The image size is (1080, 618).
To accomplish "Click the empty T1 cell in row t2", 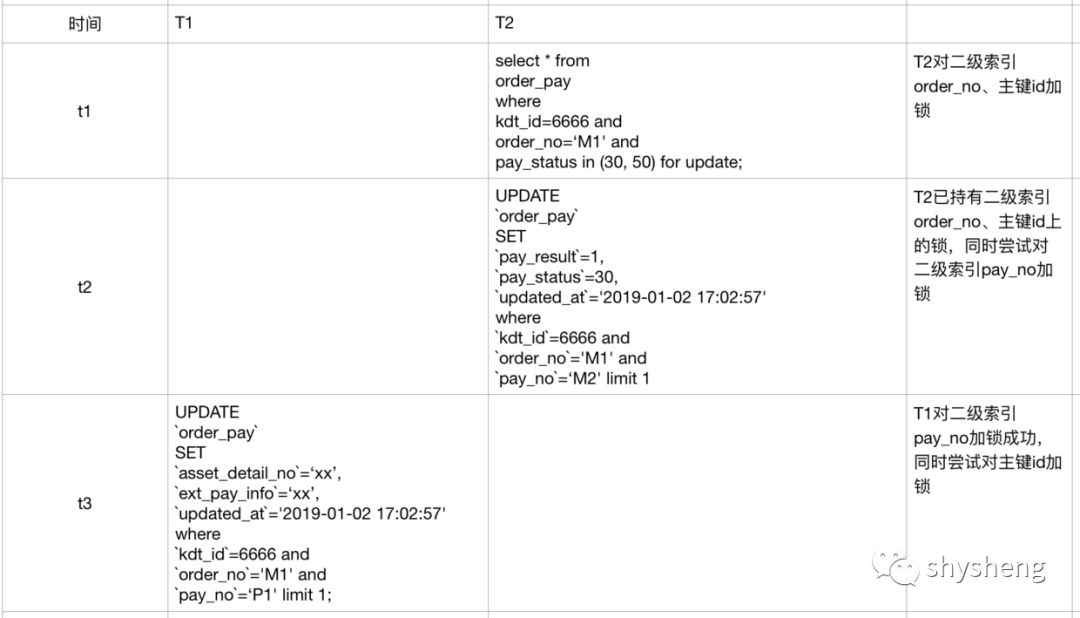I will tap(328, 287).
